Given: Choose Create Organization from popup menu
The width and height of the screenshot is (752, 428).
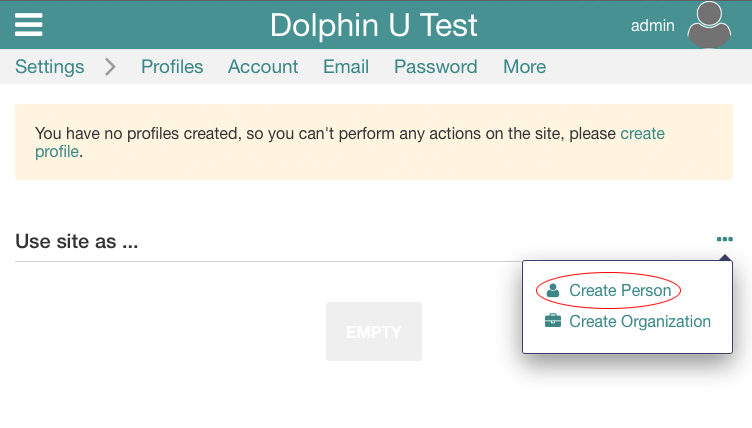Looking at the screenshot, I should click(x=640, y=322).
